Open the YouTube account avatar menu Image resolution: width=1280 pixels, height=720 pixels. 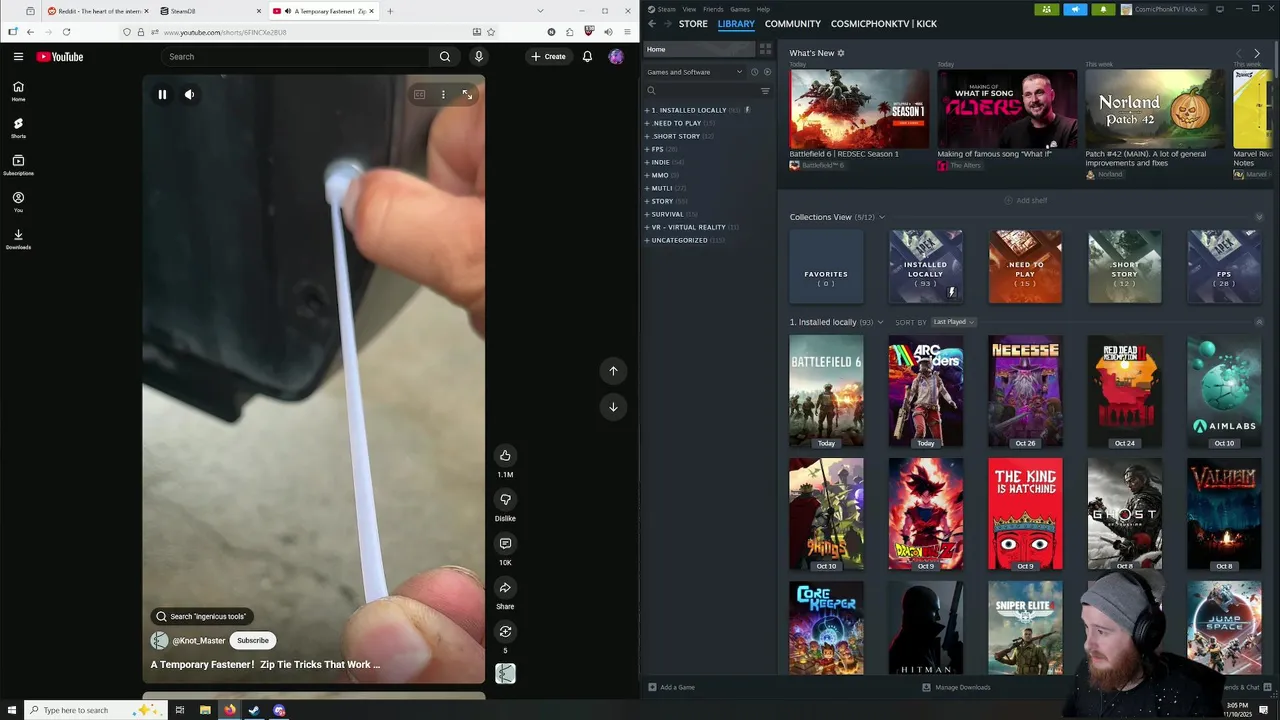[x=616, y=57]
